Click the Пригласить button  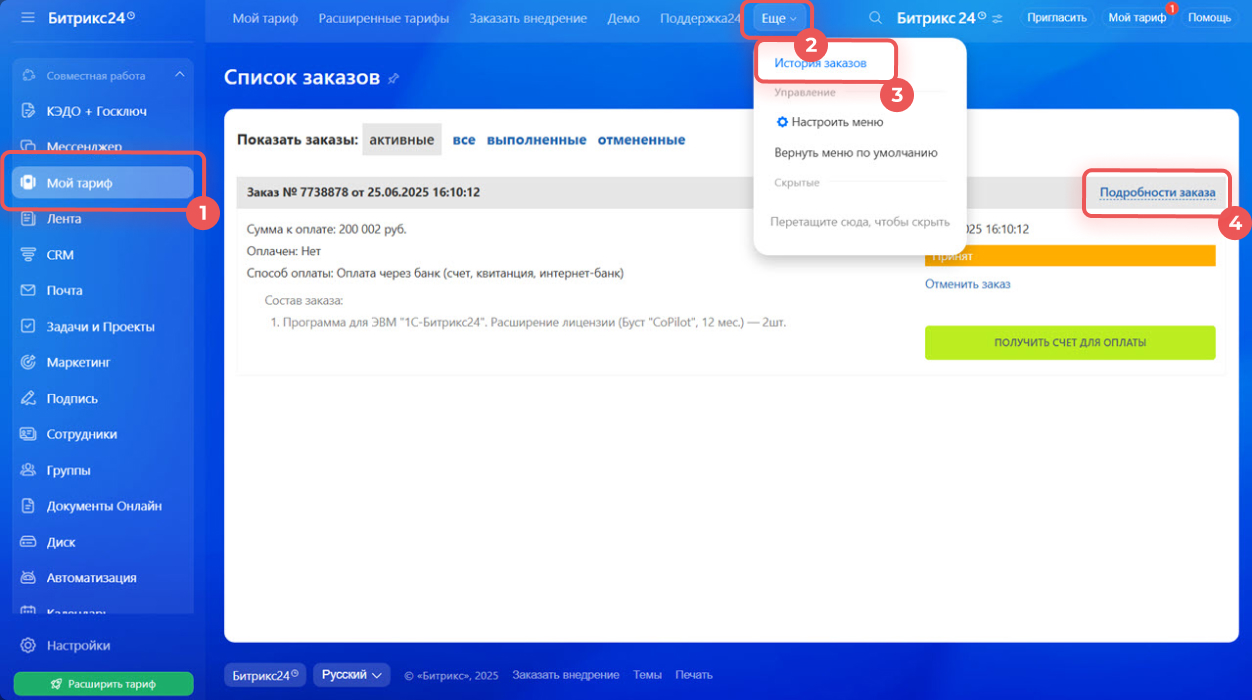coord(1056,18)
